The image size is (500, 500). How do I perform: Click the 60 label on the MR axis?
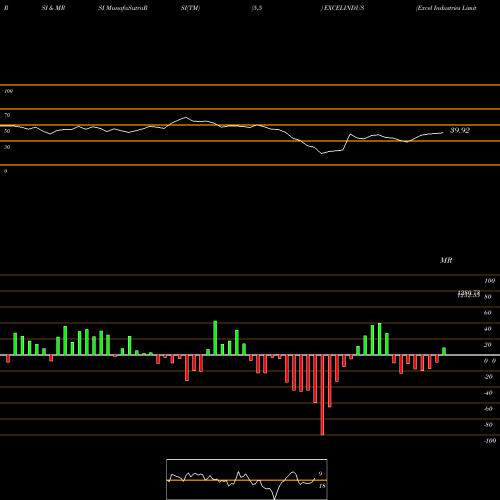point(488,313)
